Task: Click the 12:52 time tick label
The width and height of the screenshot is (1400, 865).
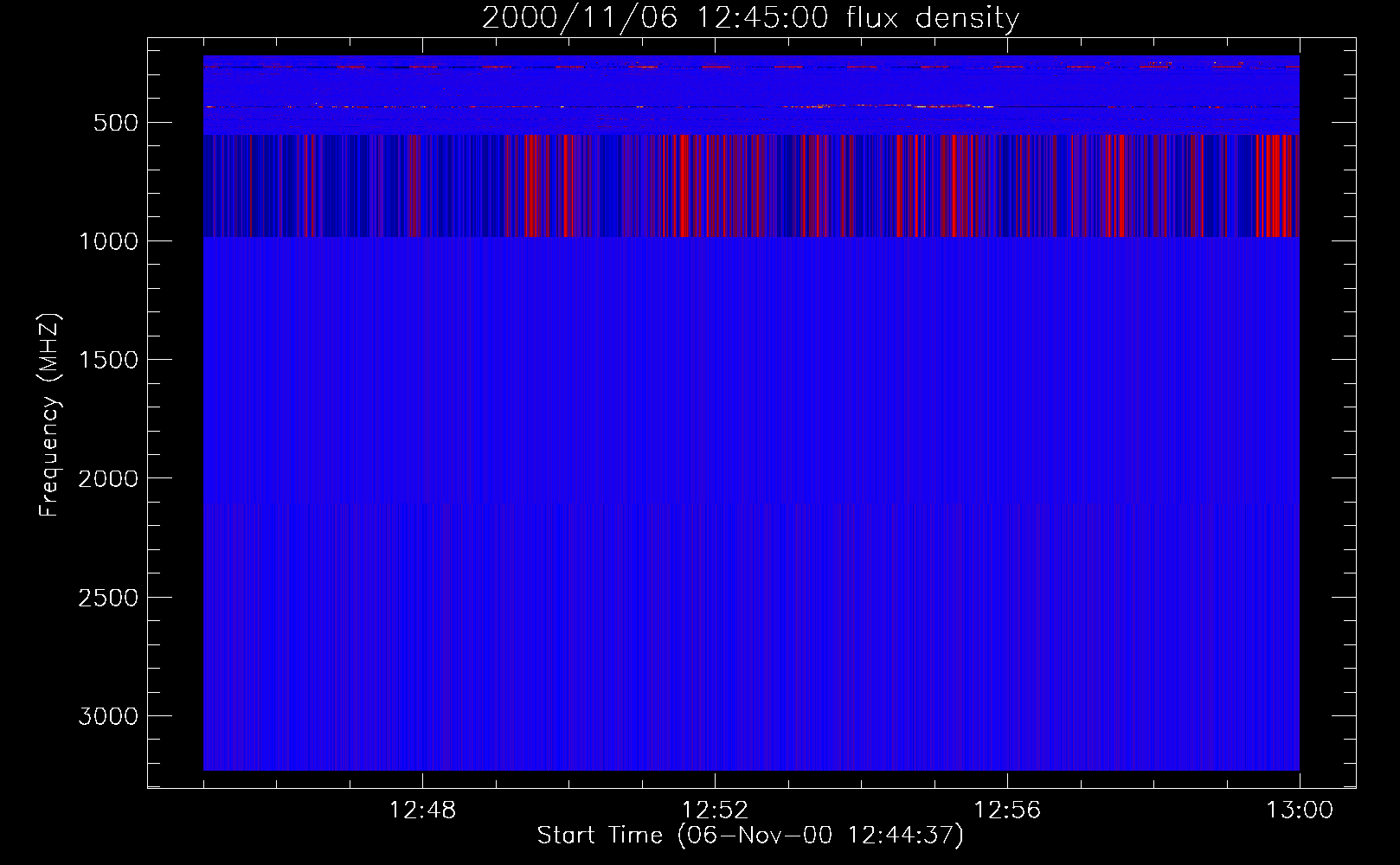Action: click(715, 811)
